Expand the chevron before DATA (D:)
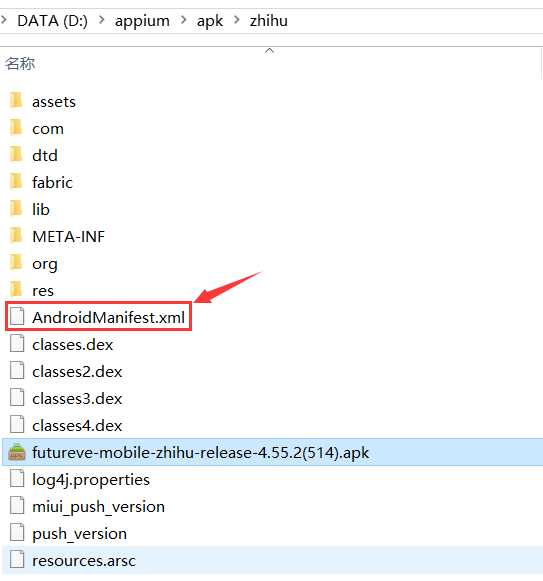The width and height of the screenshot is (543, 581). click(4, 20)
